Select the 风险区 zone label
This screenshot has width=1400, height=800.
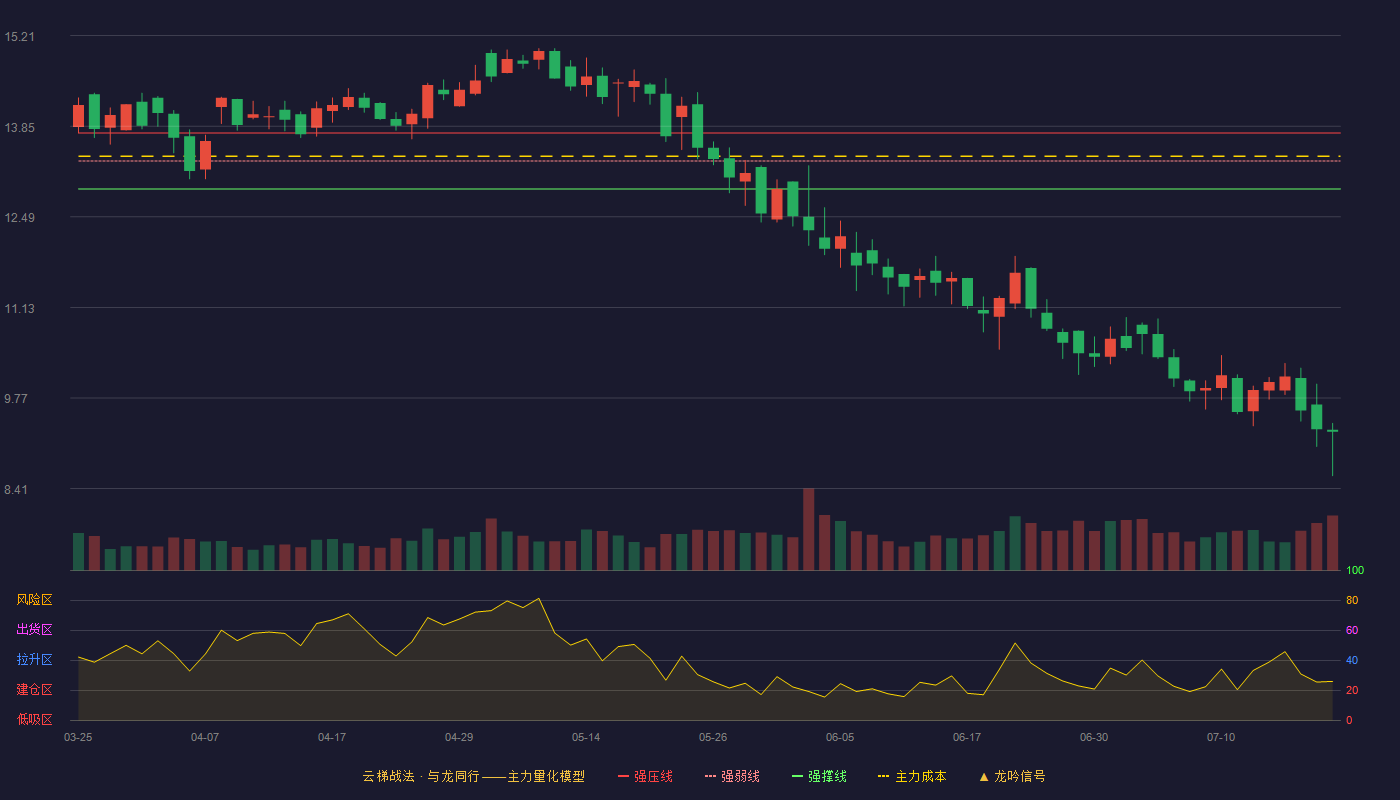click(x=34, y=600)
